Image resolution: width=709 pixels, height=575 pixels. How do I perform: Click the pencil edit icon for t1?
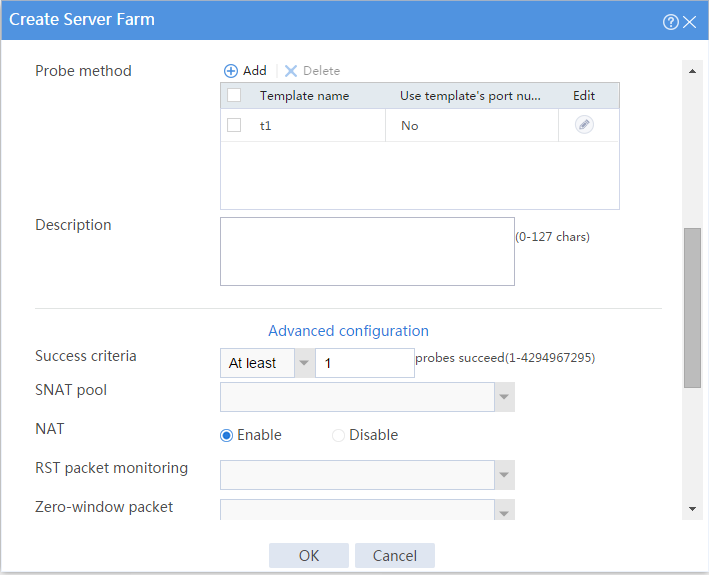point(584,125)
